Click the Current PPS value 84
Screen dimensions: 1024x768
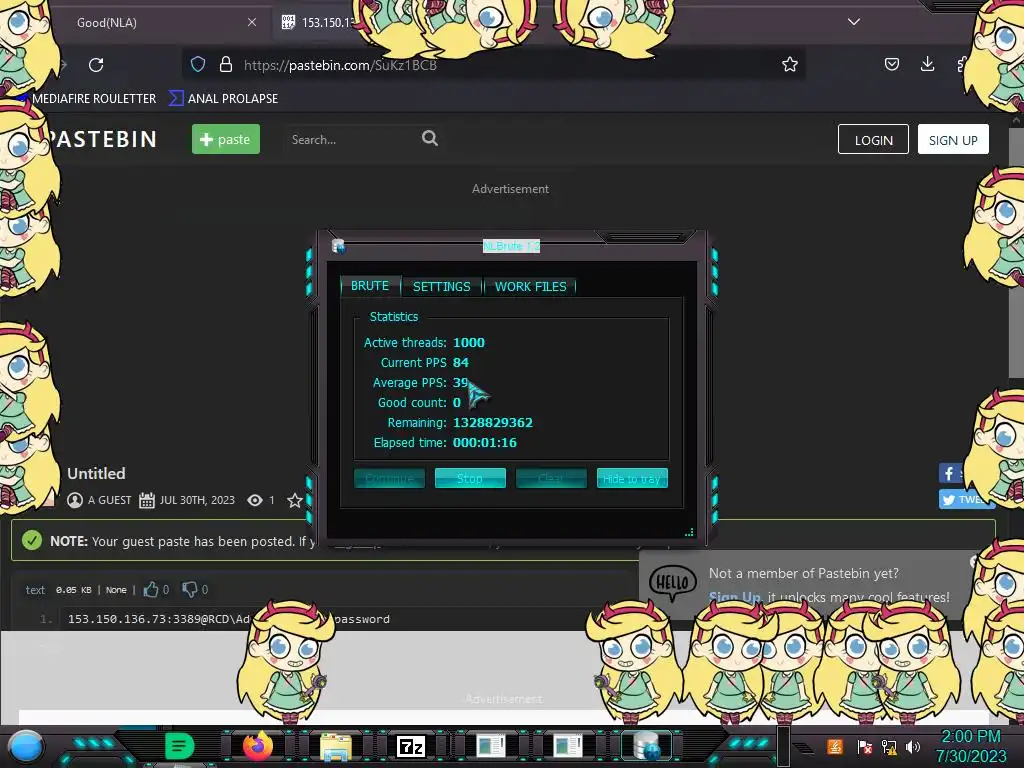(460, 362)
